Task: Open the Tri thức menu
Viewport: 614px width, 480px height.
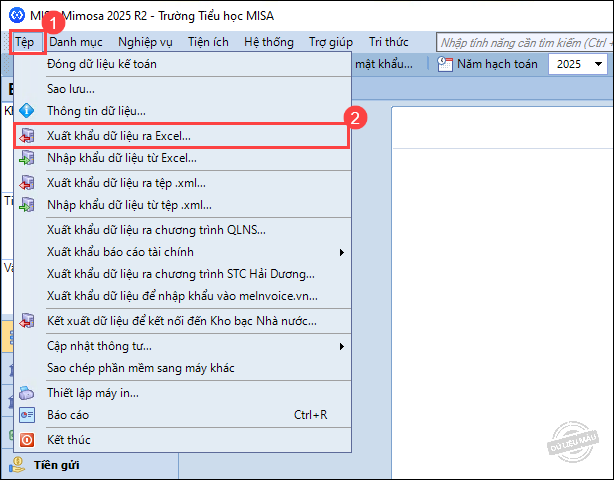Action: coord(389,42)
